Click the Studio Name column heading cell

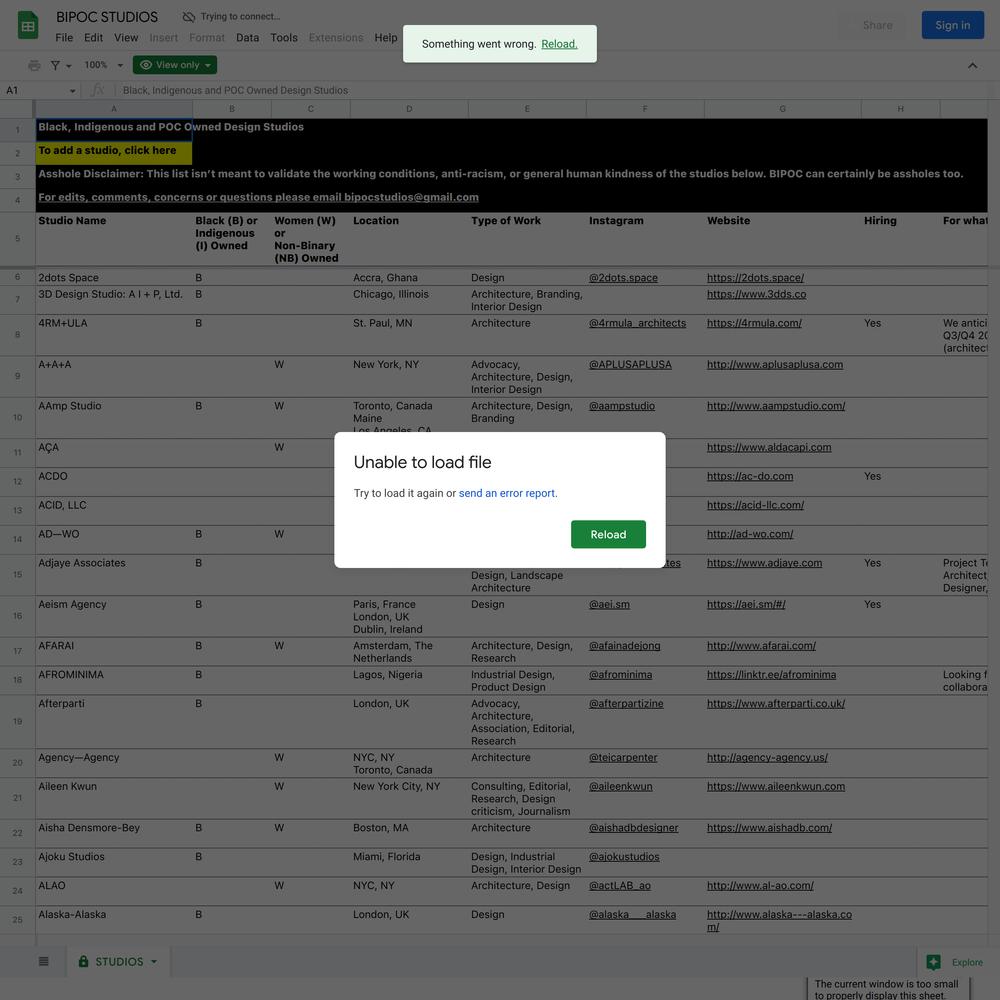point(114,239)
